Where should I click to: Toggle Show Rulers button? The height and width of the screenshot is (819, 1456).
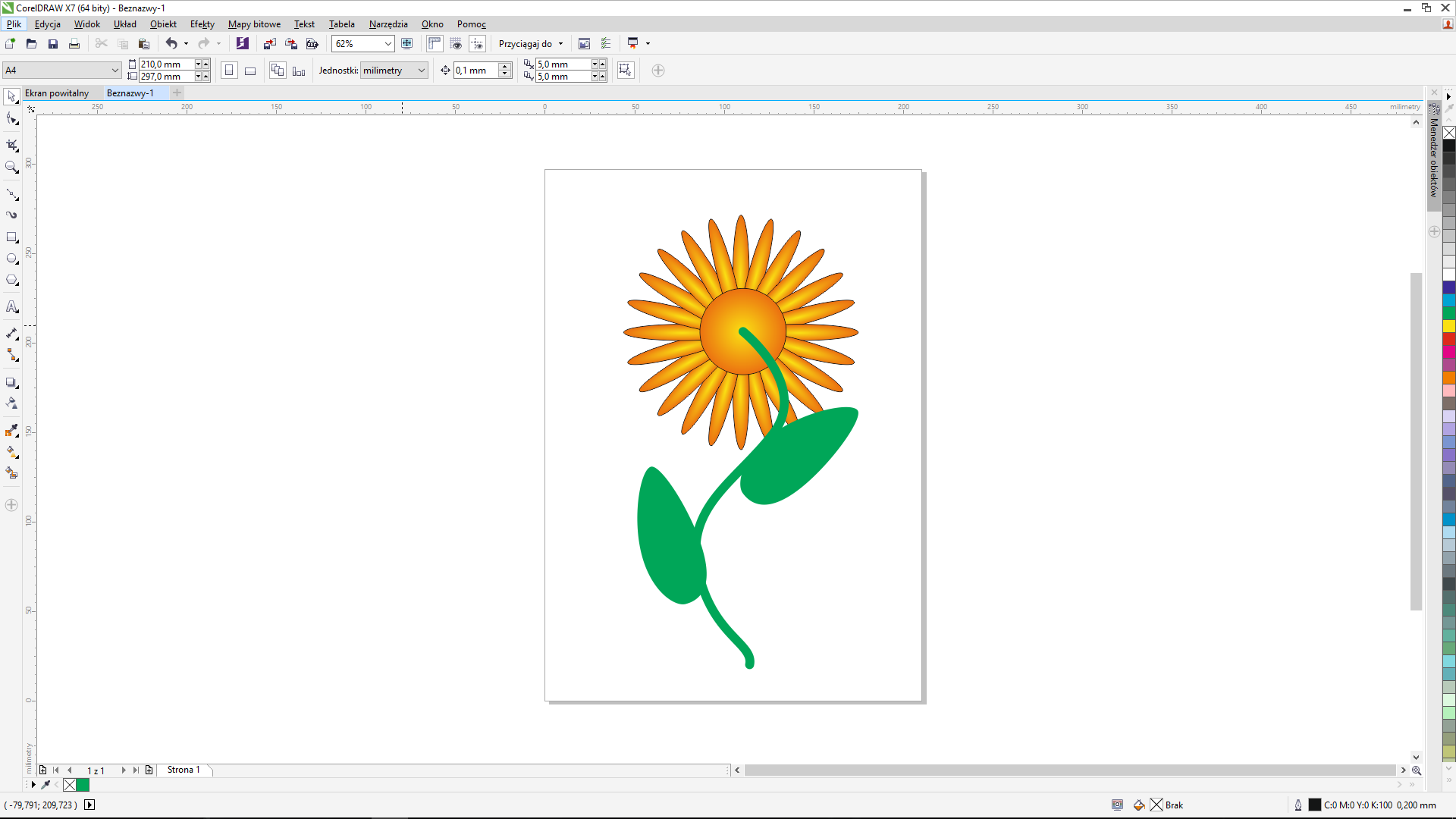[435, 44]
